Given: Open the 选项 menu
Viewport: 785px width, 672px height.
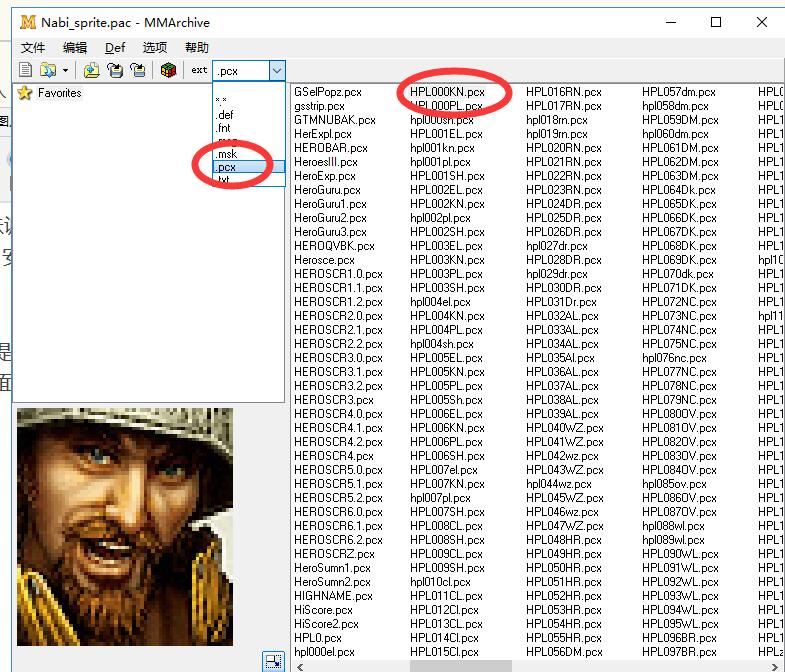Looking at the screenshot, I should (155, 48).
